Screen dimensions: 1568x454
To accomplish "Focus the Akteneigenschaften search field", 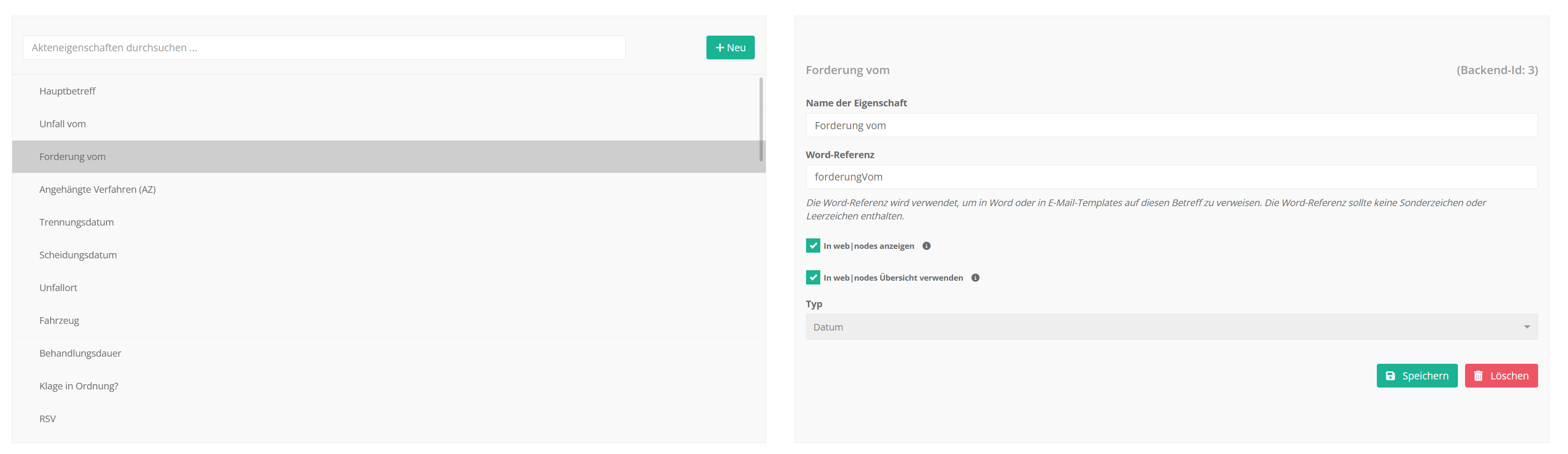I will pos(324,47).
